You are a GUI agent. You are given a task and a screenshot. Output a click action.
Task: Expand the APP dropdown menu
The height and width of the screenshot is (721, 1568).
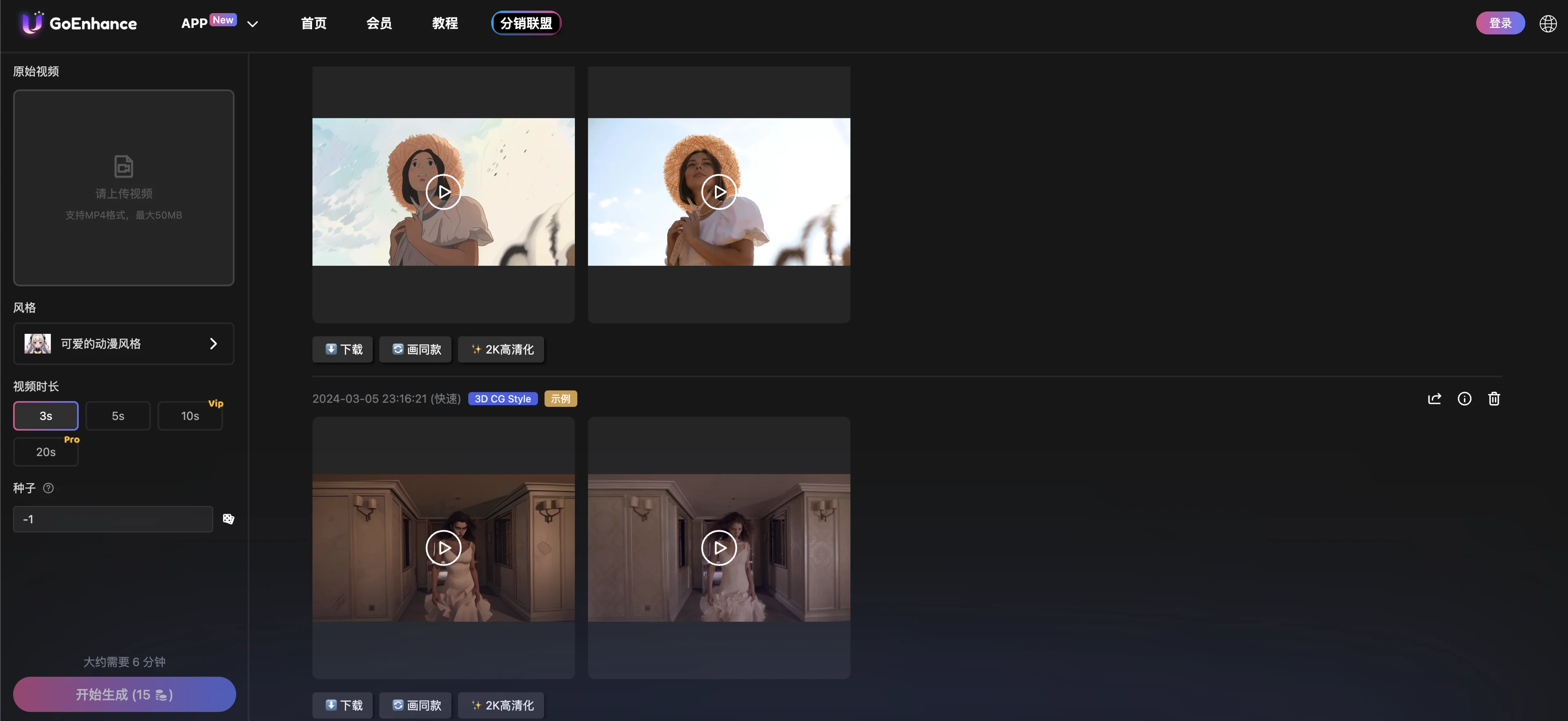point(252,24)
